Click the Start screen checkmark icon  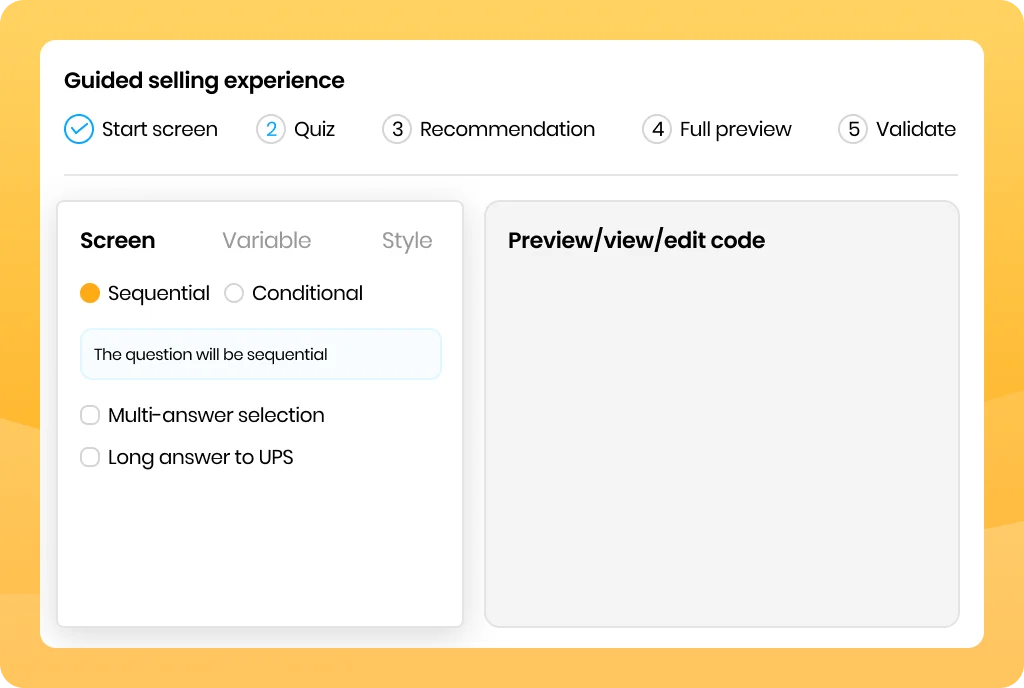78,129
